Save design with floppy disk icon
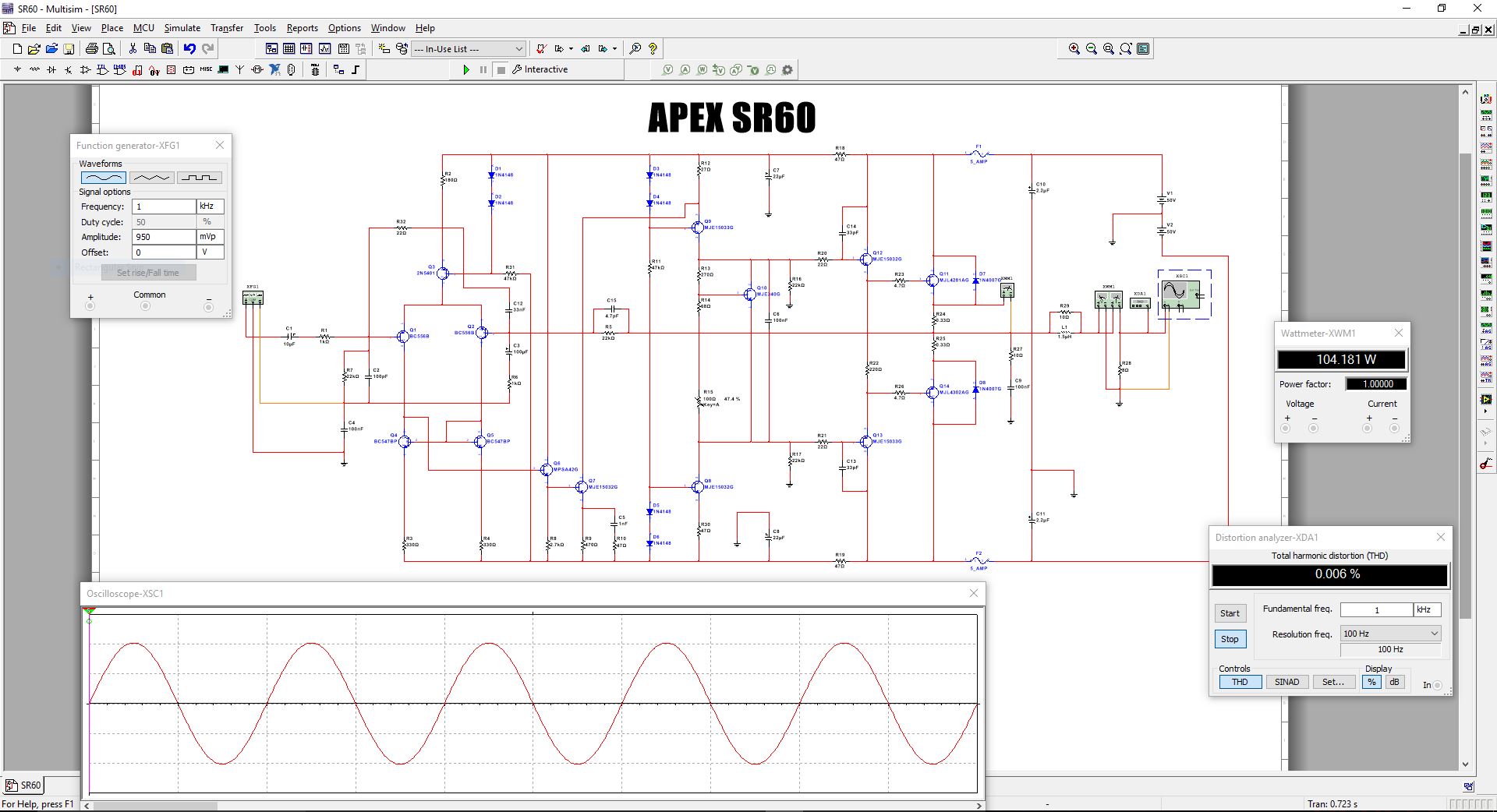This screenshot has height=812, width=1497. 69,48
